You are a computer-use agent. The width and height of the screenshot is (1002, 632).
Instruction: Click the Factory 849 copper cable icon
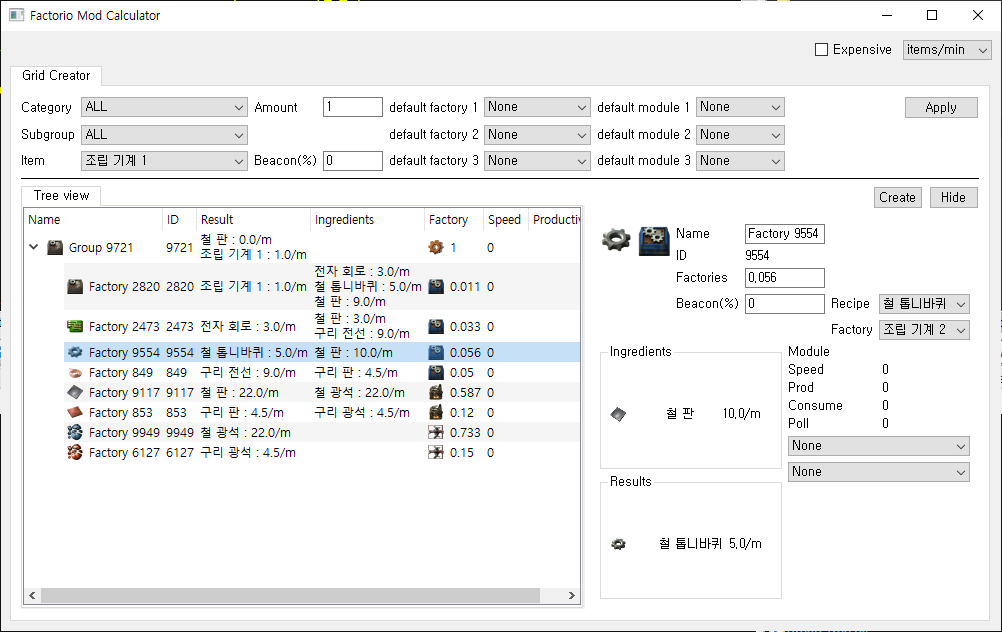[x=75, y=373]
